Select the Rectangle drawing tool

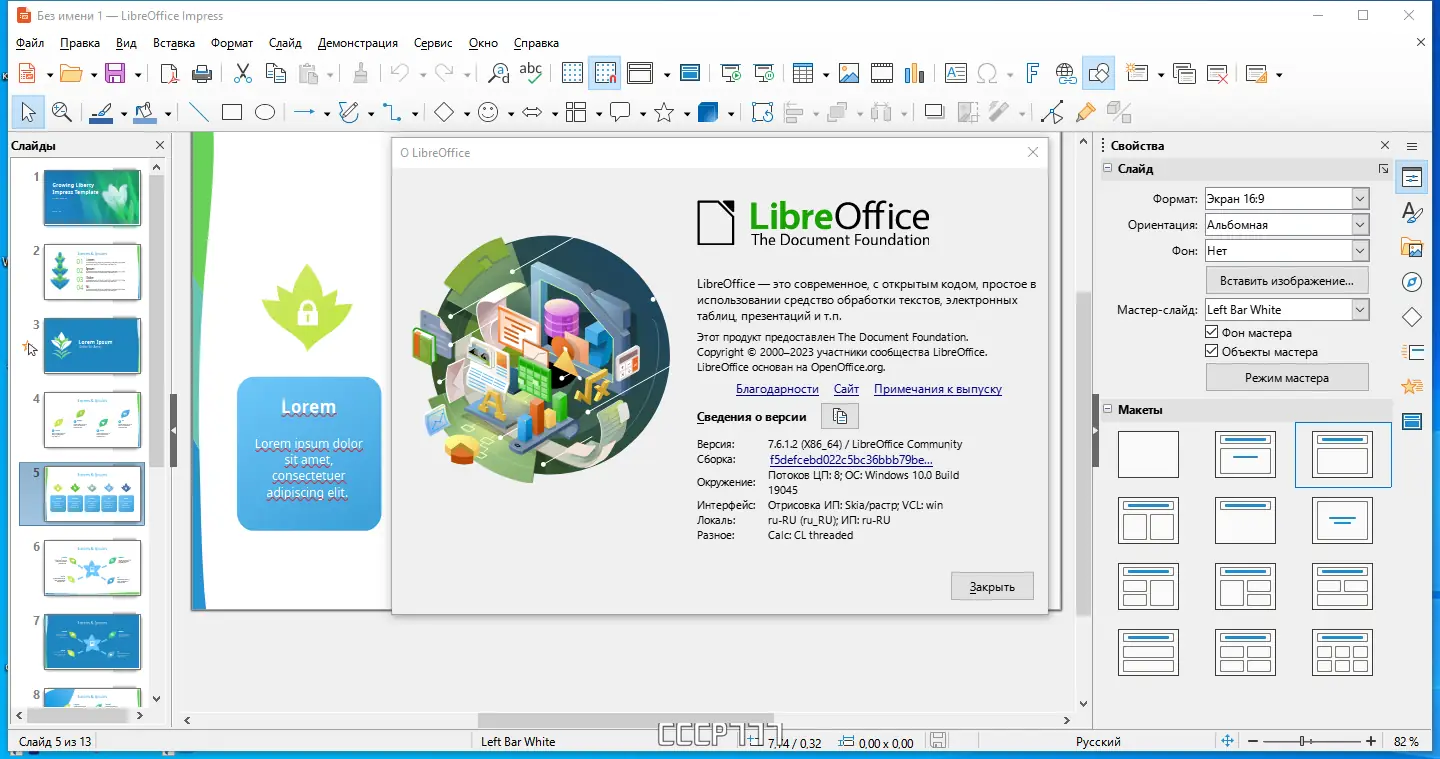tap(232, 112)
